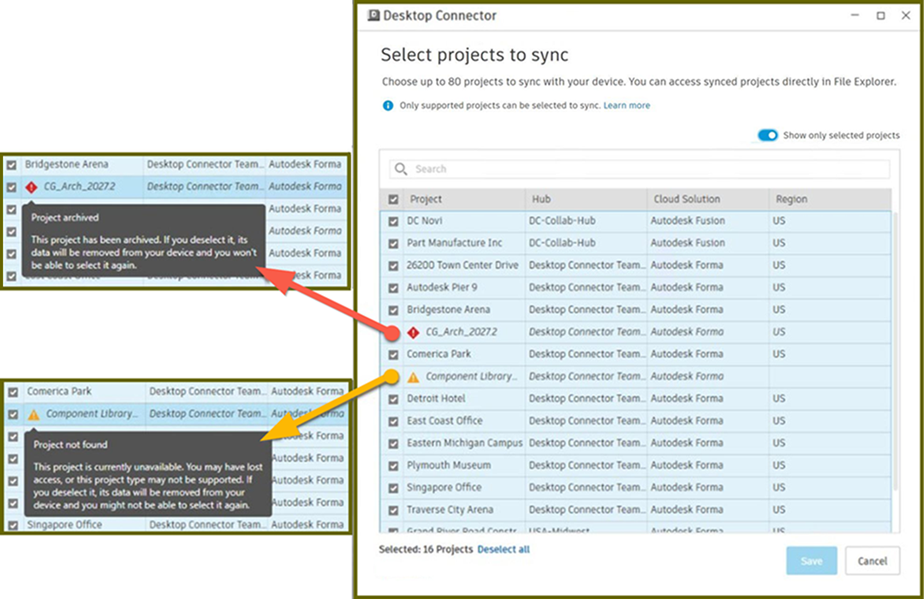Uncheck the Bridgestone Arena checkbox in main dialog

[x=393, y=310]
